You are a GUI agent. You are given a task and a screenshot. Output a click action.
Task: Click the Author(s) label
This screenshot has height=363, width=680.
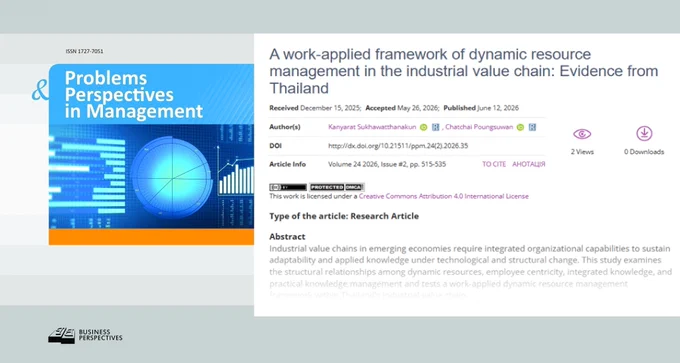point(284,127)
